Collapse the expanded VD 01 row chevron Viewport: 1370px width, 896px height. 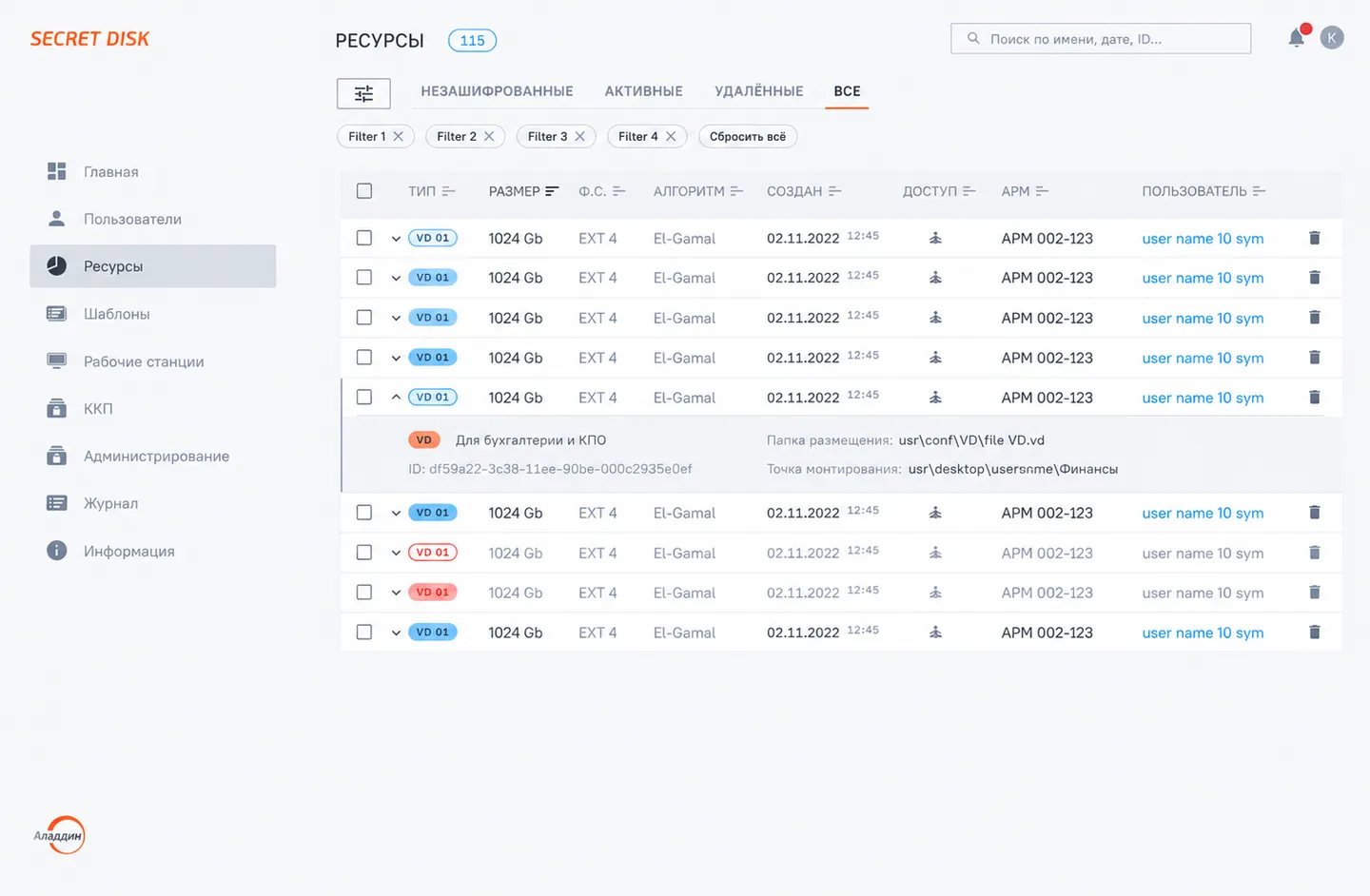(x=396, y=397)
